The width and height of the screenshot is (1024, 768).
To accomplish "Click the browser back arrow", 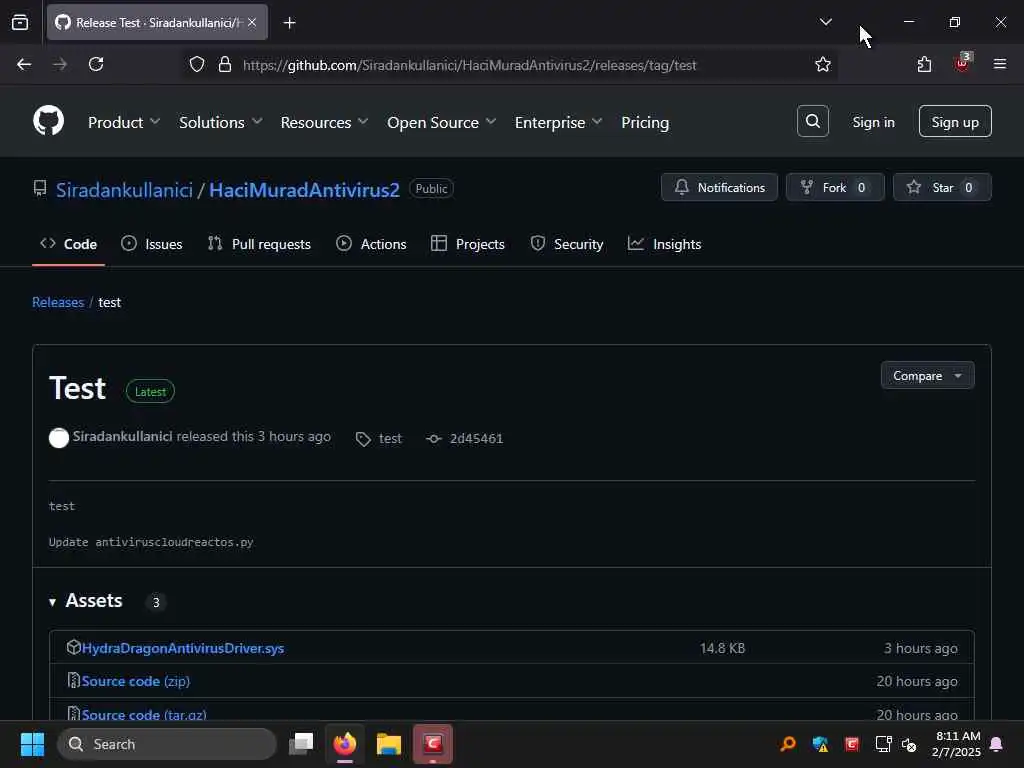I will [24, 64].
